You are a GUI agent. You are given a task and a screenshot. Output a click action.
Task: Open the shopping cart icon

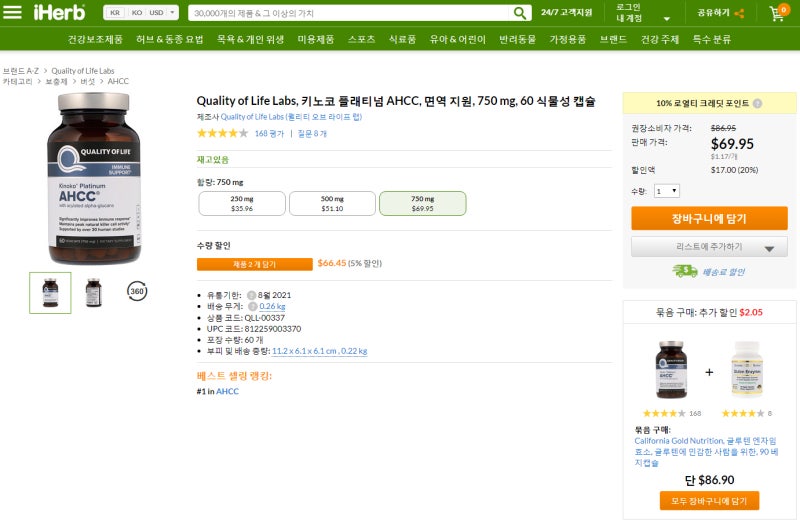point(779,13)
